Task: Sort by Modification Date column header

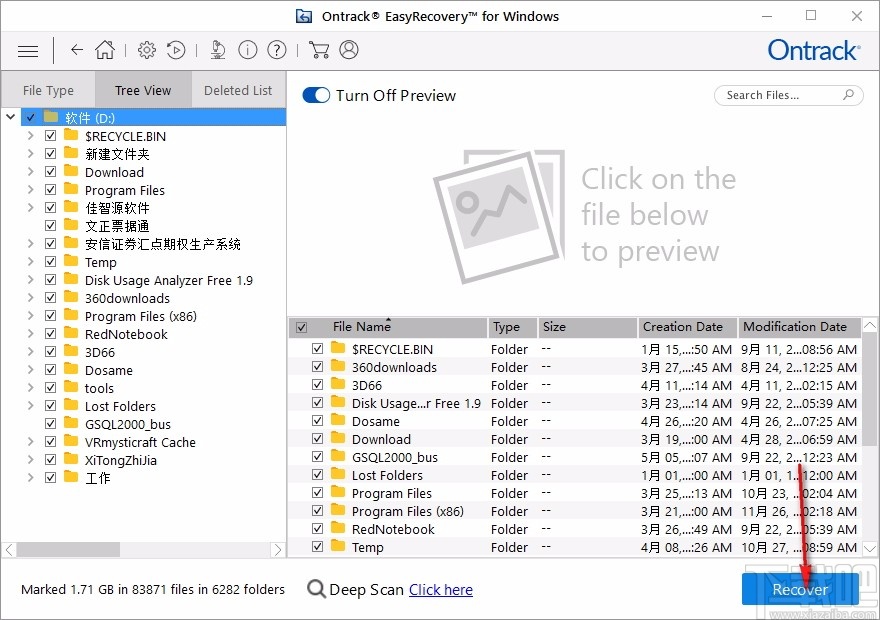Action: tap(799, 327)
